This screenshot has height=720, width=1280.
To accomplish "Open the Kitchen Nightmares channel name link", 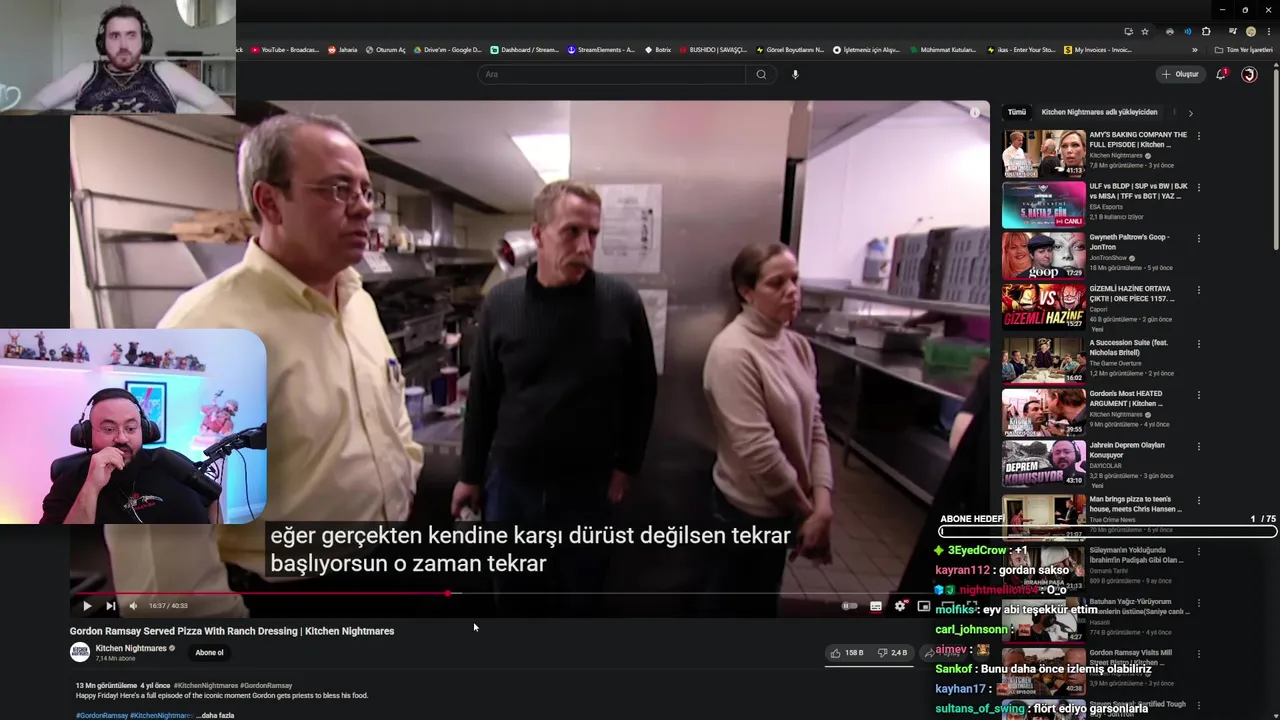I will click(131, 648).
